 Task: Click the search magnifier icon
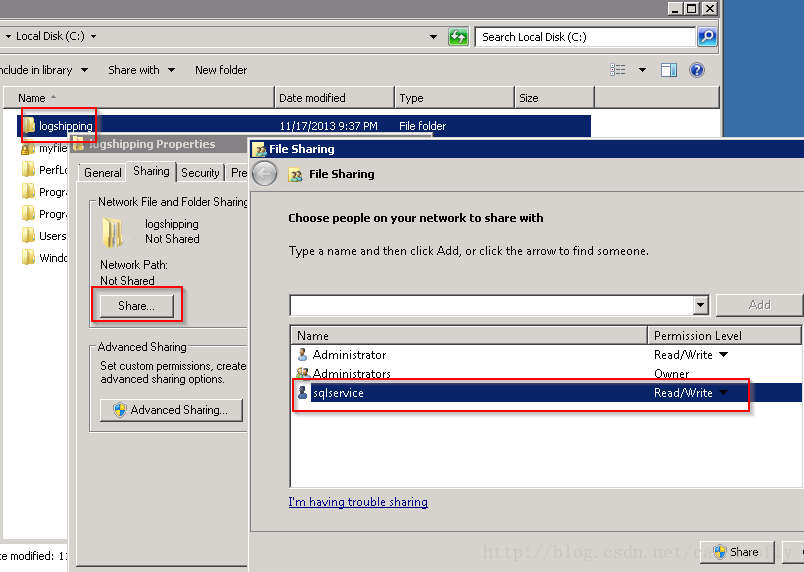click(x=707, y=37)
